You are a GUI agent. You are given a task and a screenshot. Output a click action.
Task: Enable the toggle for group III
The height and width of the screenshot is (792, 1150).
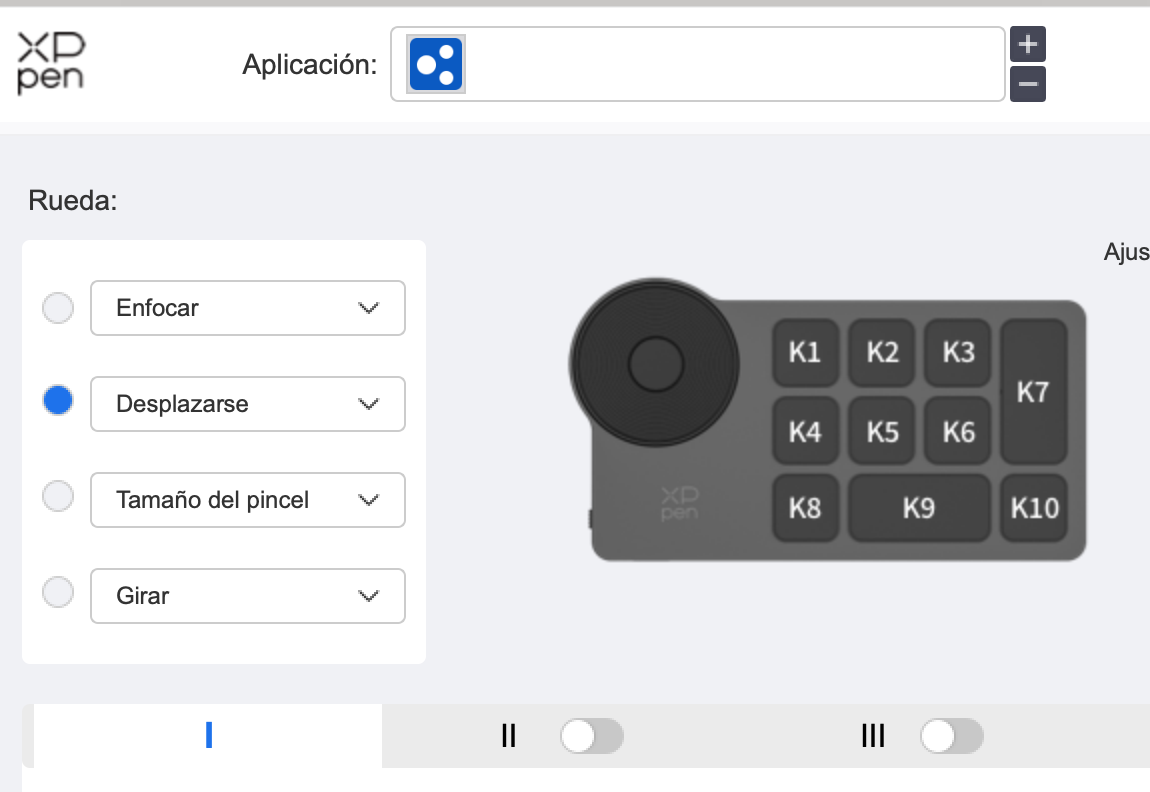(951, 737)
